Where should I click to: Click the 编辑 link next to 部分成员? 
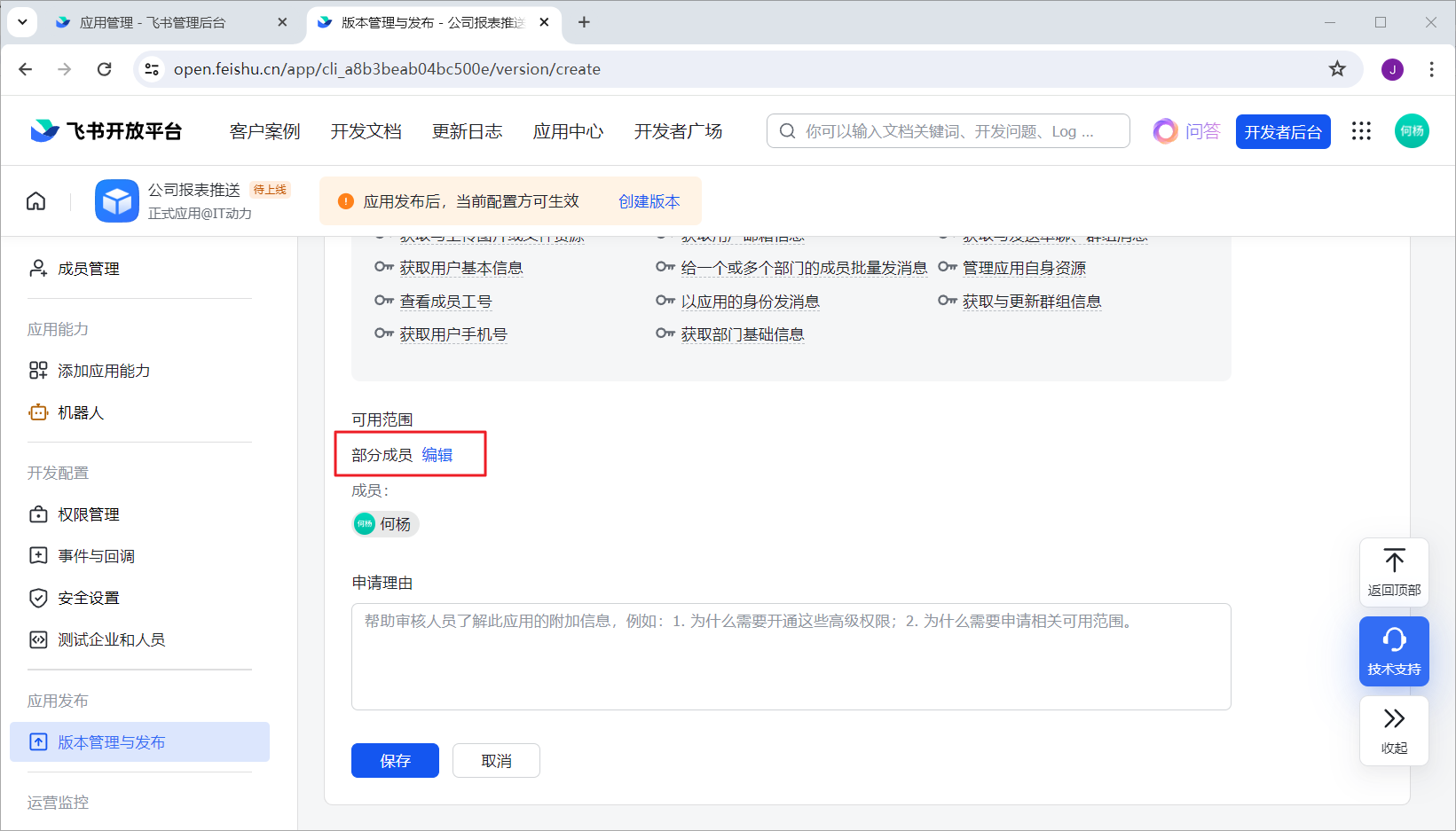coord(437,455)
